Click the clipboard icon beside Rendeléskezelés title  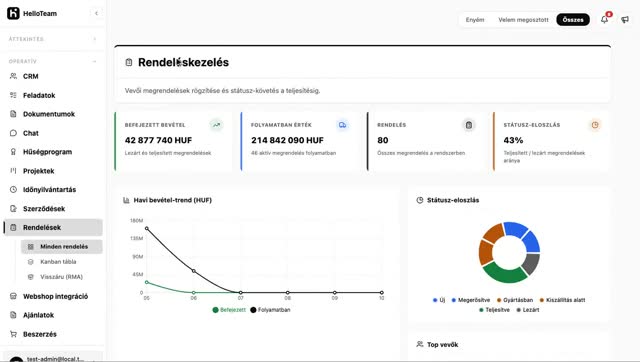(x=129, y=62)
